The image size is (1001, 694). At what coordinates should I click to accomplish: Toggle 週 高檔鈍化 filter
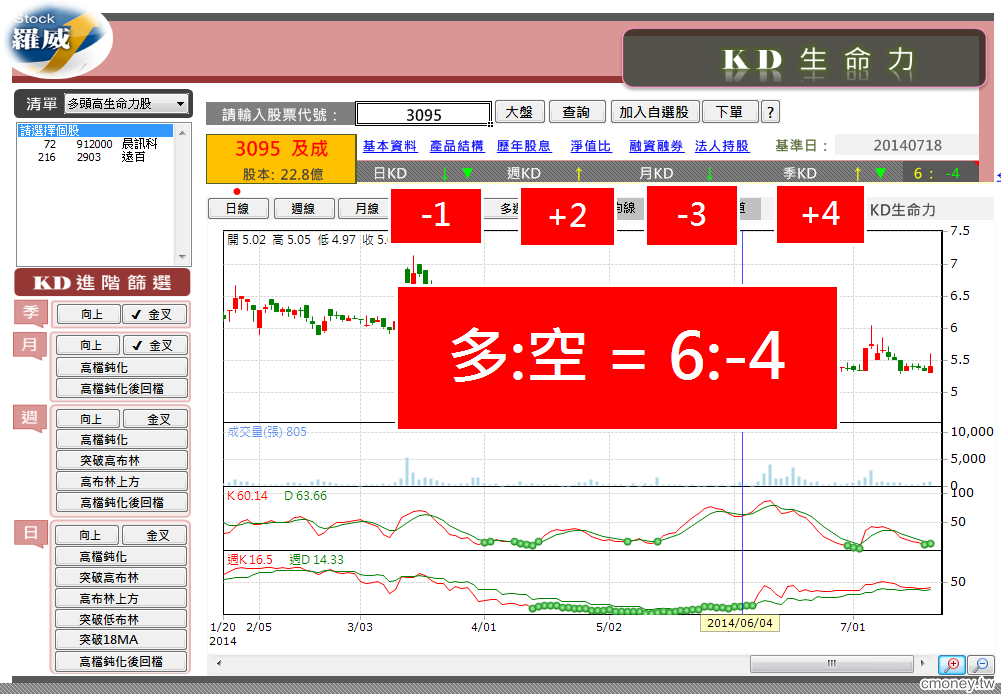122,439
